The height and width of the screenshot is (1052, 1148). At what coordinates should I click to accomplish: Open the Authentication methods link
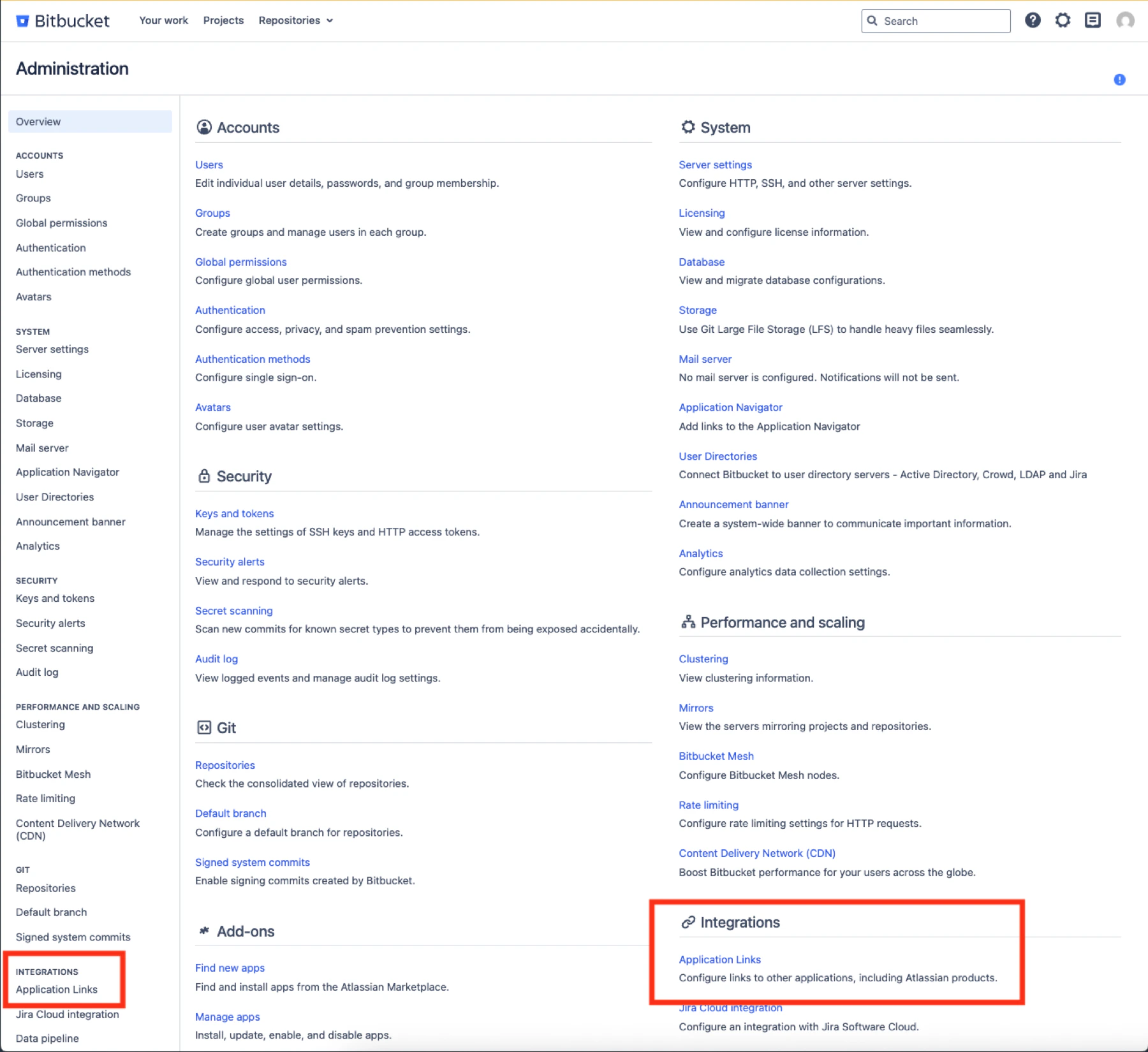point(253,359)
